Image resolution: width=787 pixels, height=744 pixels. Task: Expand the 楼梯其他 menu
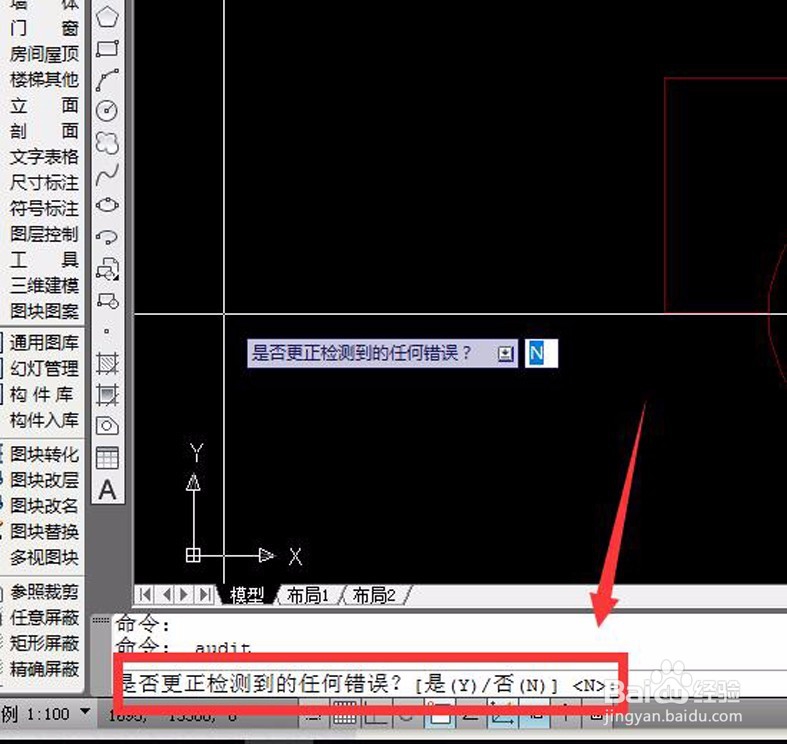point(44,79)
